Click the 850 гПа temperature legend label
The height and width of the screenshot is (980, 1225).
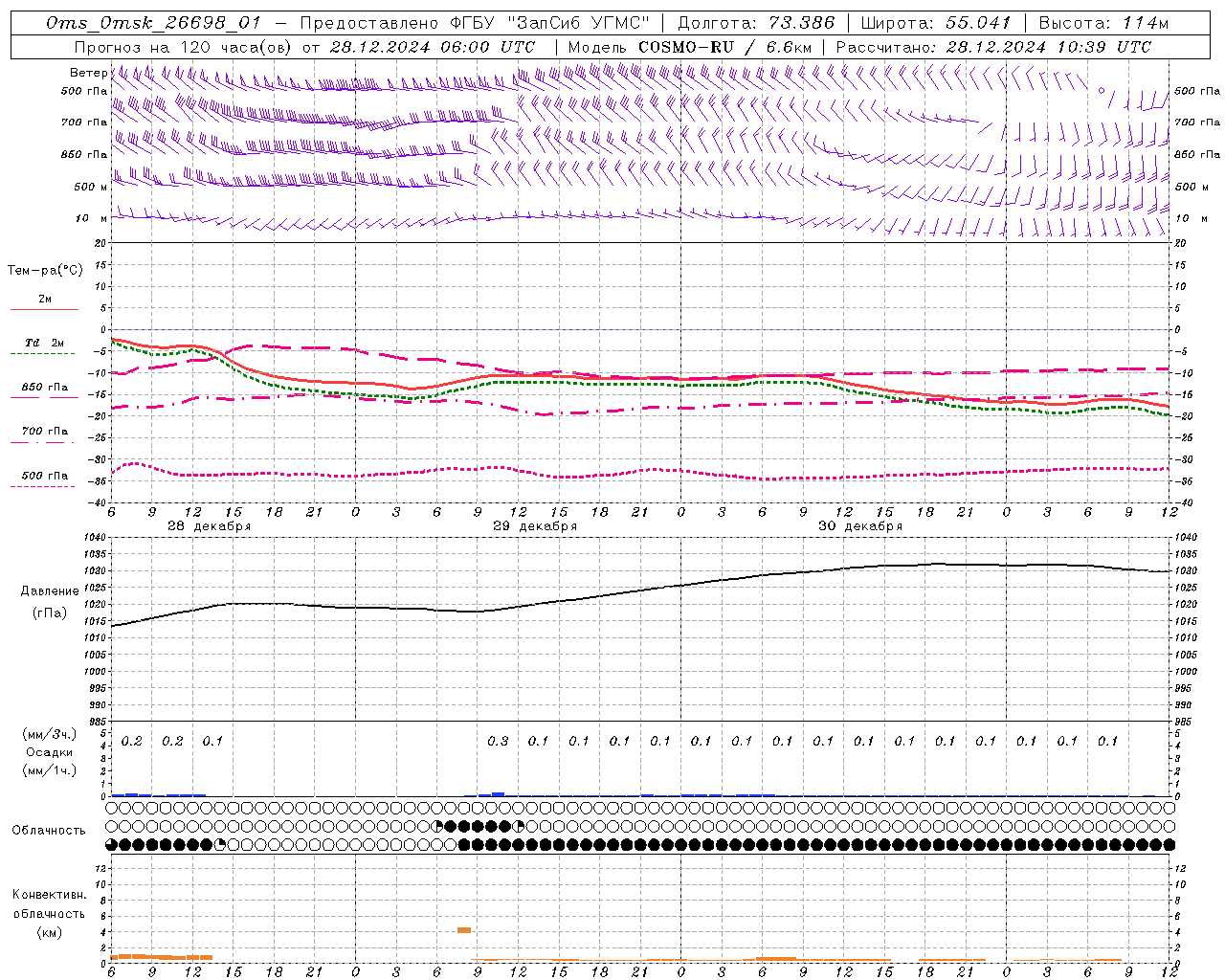45,388
